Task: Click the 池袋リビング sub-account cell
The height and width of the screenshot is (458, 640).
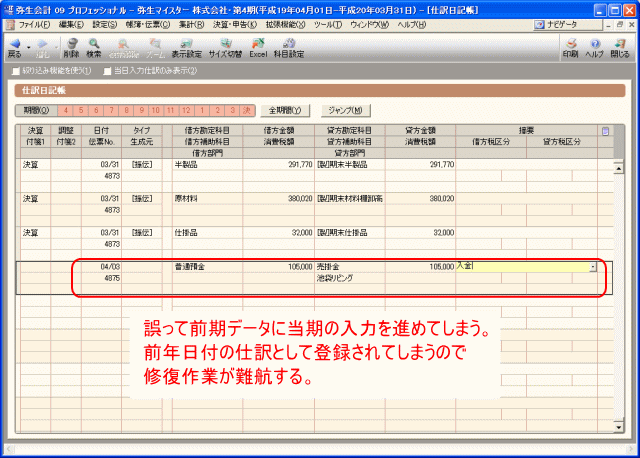Action: (x=349, y=278)
